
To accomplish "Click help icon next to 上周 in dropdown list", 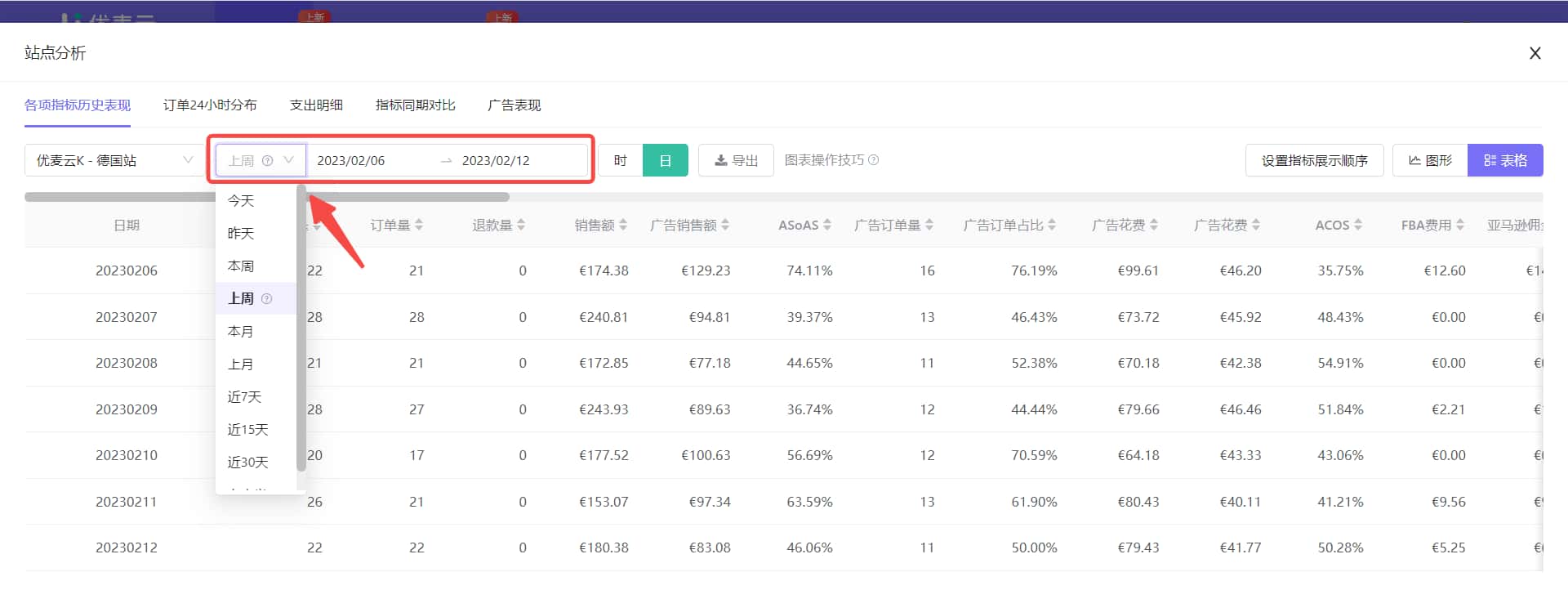I will [x=266, y=299].
